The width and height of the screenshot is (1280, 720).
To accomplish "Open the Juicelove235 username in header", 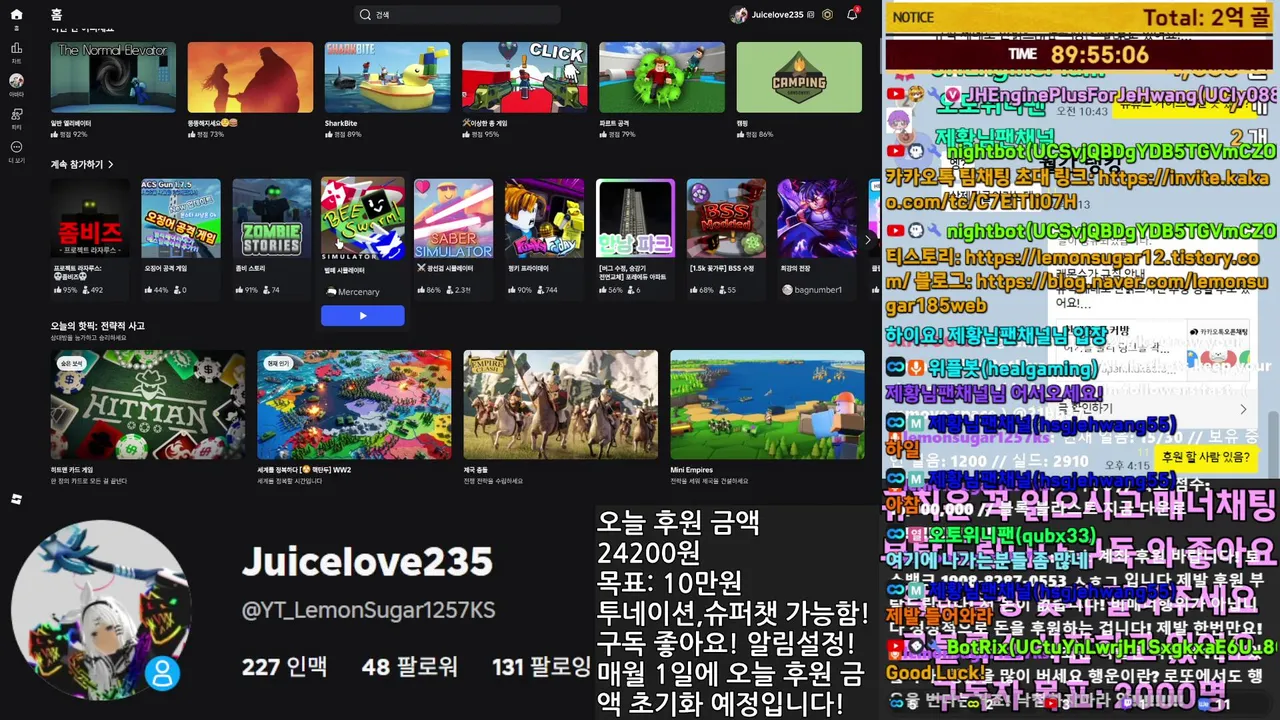I will [x=777, y=15].
